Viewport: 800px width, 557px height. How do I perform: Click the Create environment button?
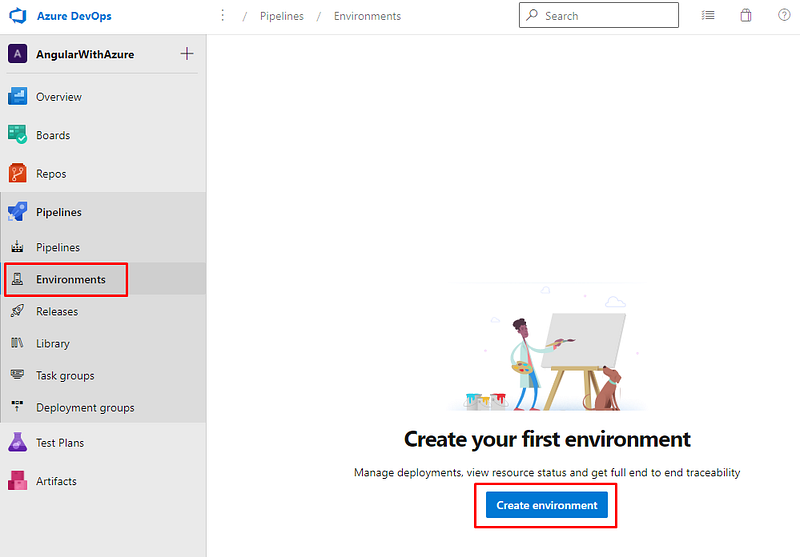point(546,505)
